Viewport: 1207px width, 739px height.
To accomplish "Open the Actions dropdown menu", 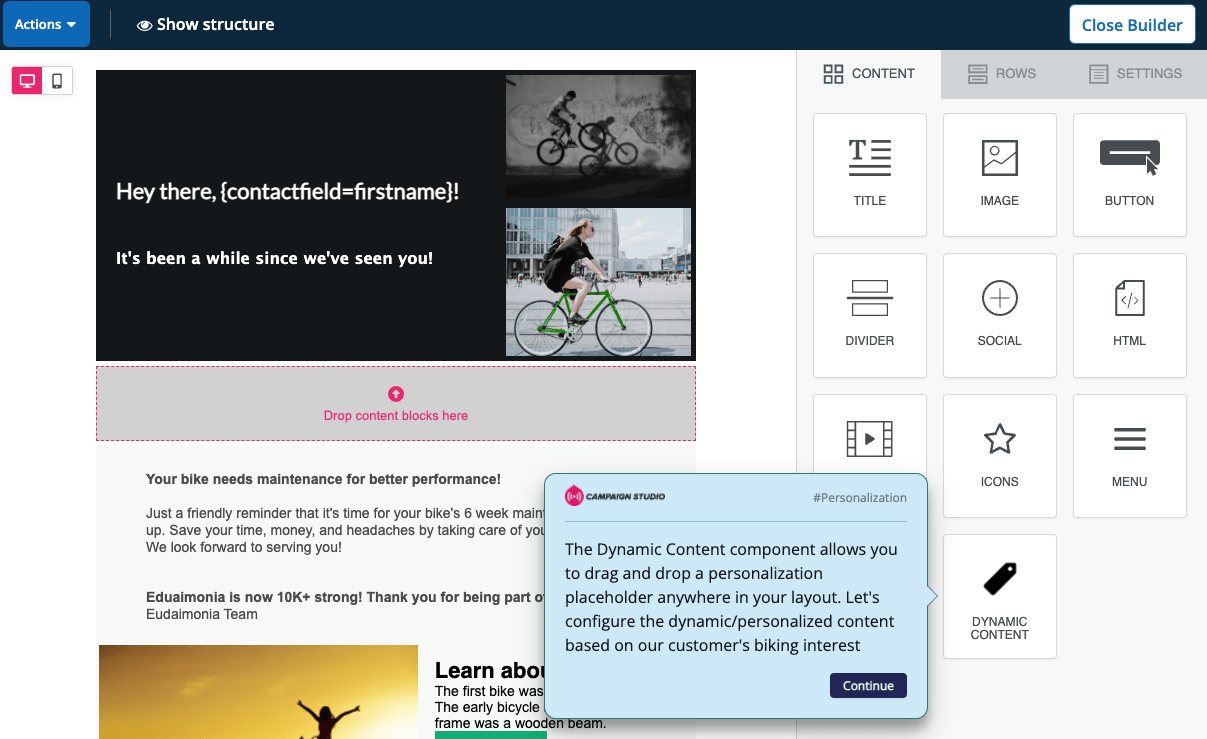I will pos(46,25).
